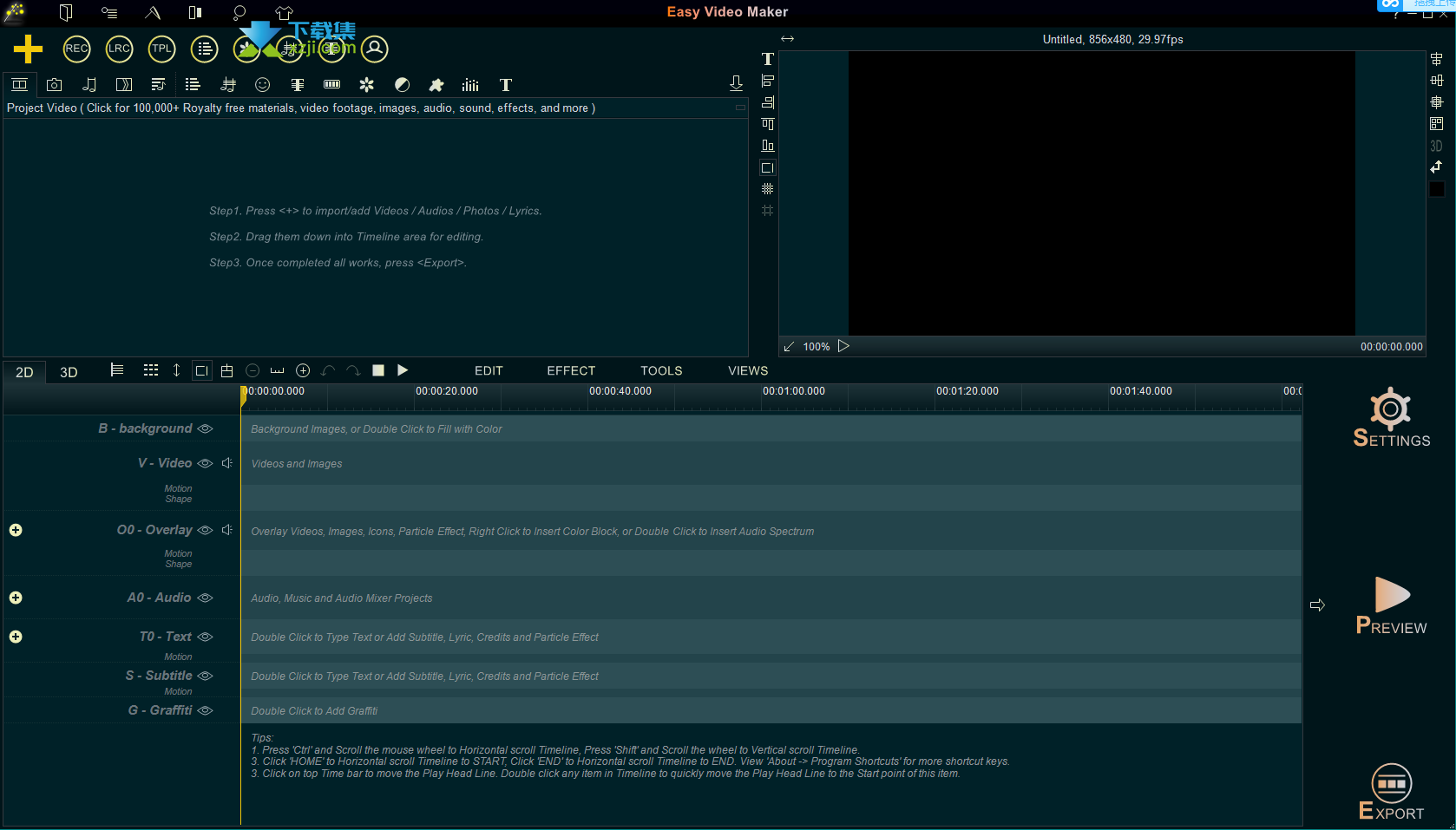This screenshot has width=1456, height=830.
Task: Click the 3D icon right of the preview
Action: [1436, 146]
